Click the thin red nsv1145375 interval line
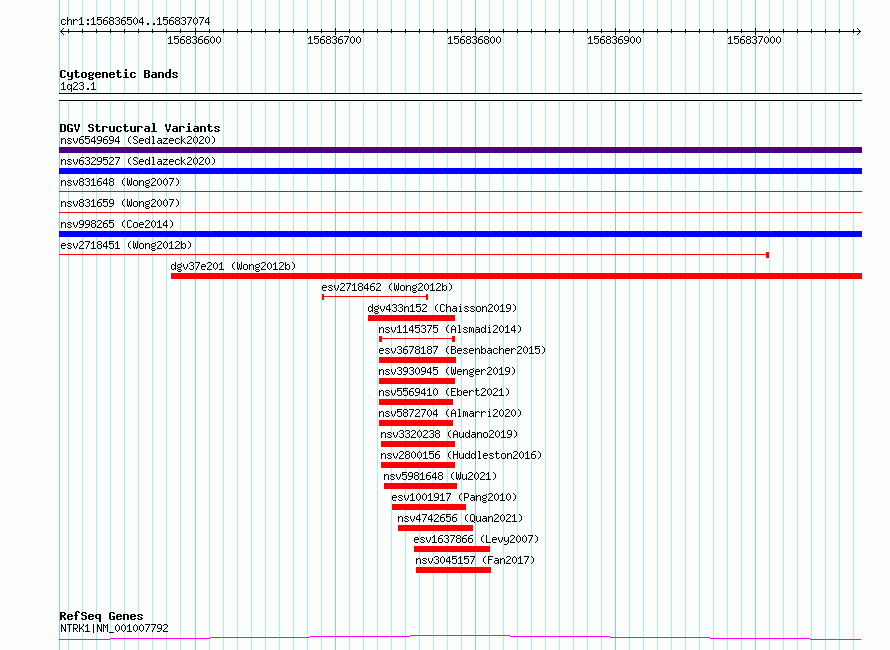890x650 pixels. click(417, 339)
